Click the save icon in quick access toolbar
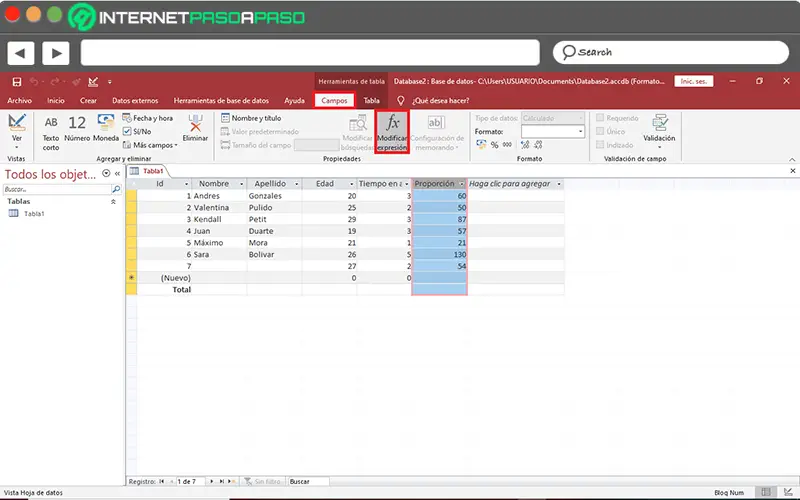 point(17,81)
